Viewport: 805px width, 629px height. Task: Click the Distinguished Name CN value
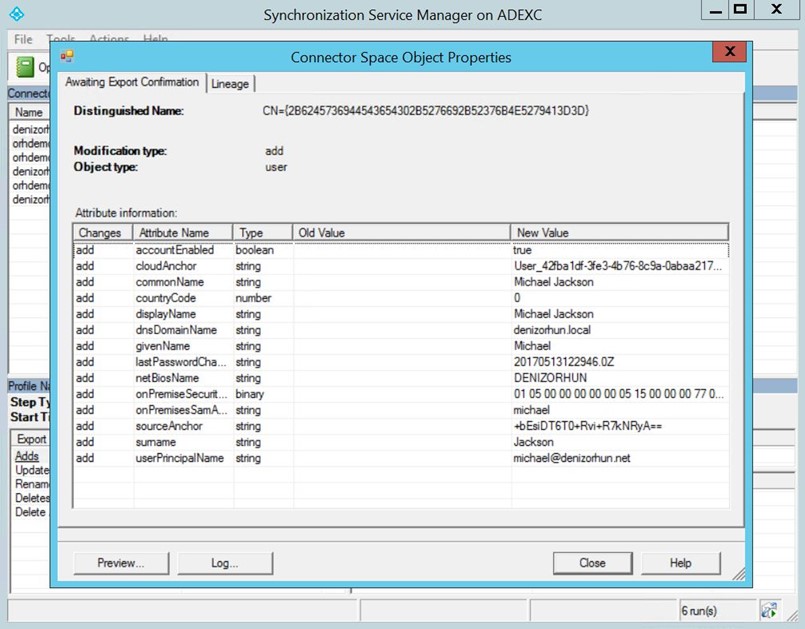pos(425,110)
